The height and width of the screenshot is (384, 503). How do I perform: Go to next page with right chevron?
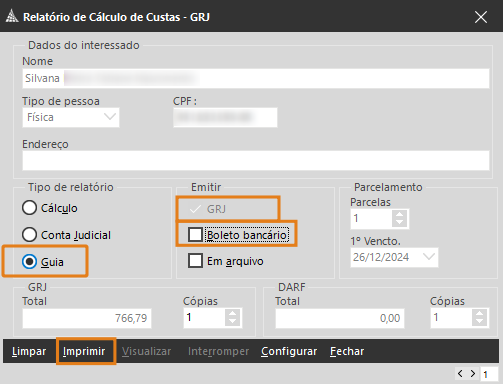point(473,374)
